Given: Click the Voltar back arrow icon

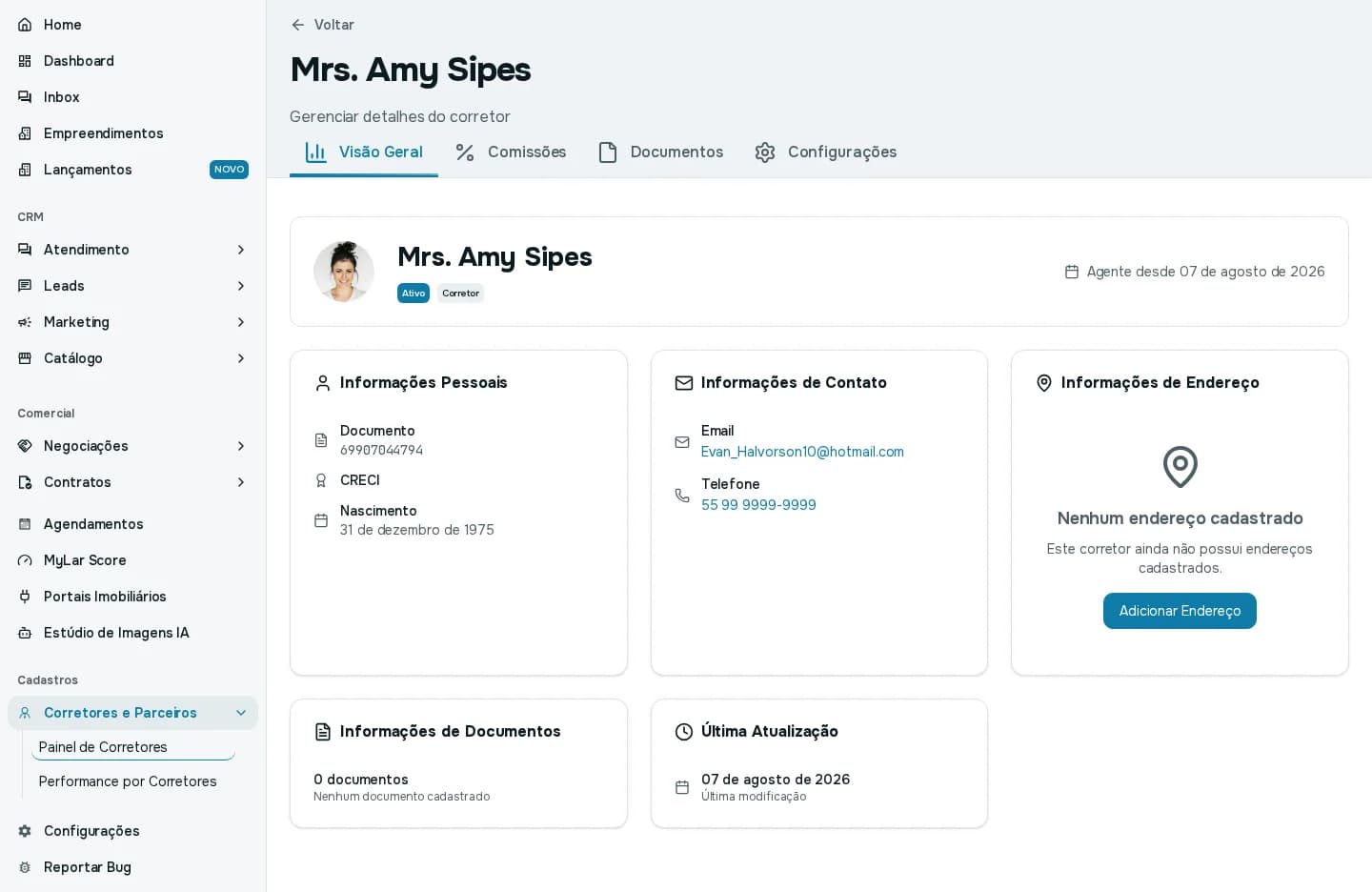Looking at the screenshot, I should coord(298,25).
